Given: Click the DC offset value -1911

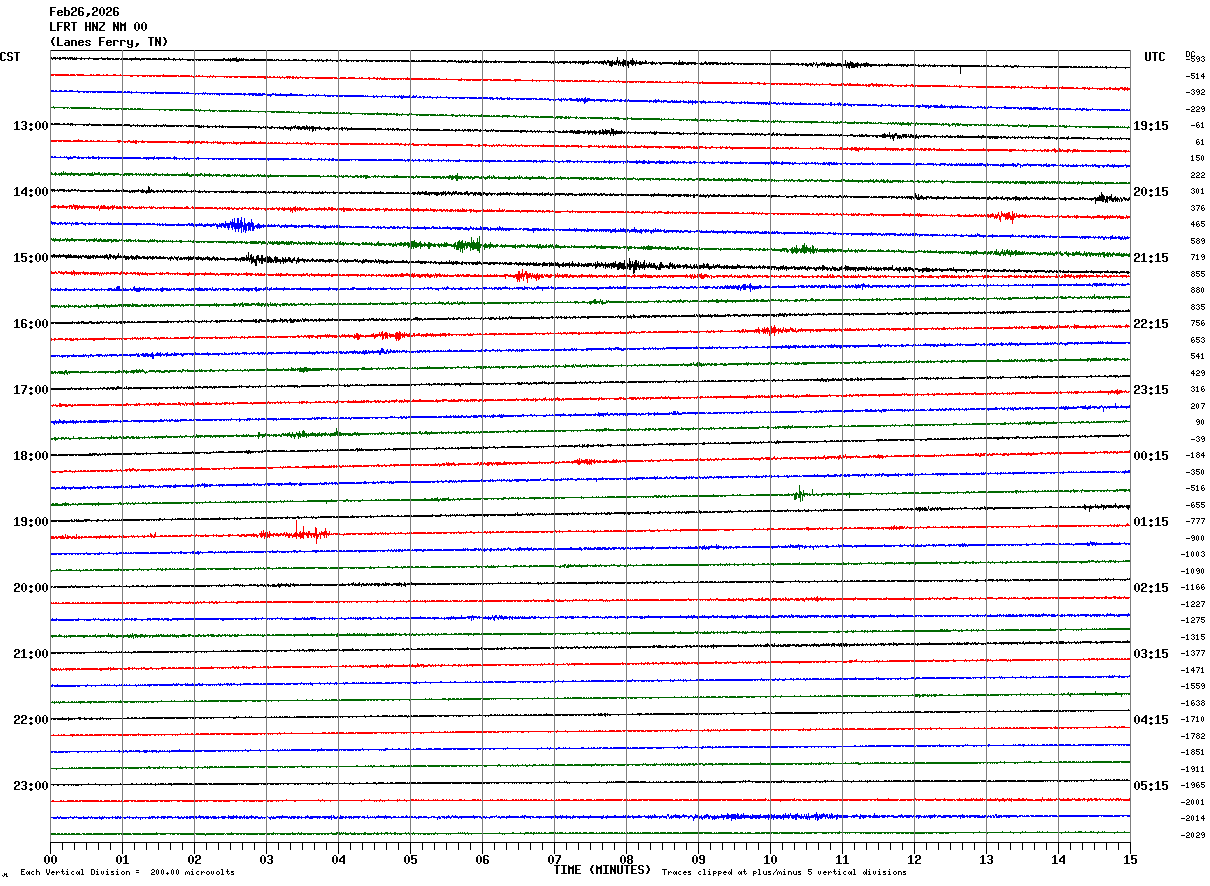Looking at the screenshot, I should tap(1193, 770).
